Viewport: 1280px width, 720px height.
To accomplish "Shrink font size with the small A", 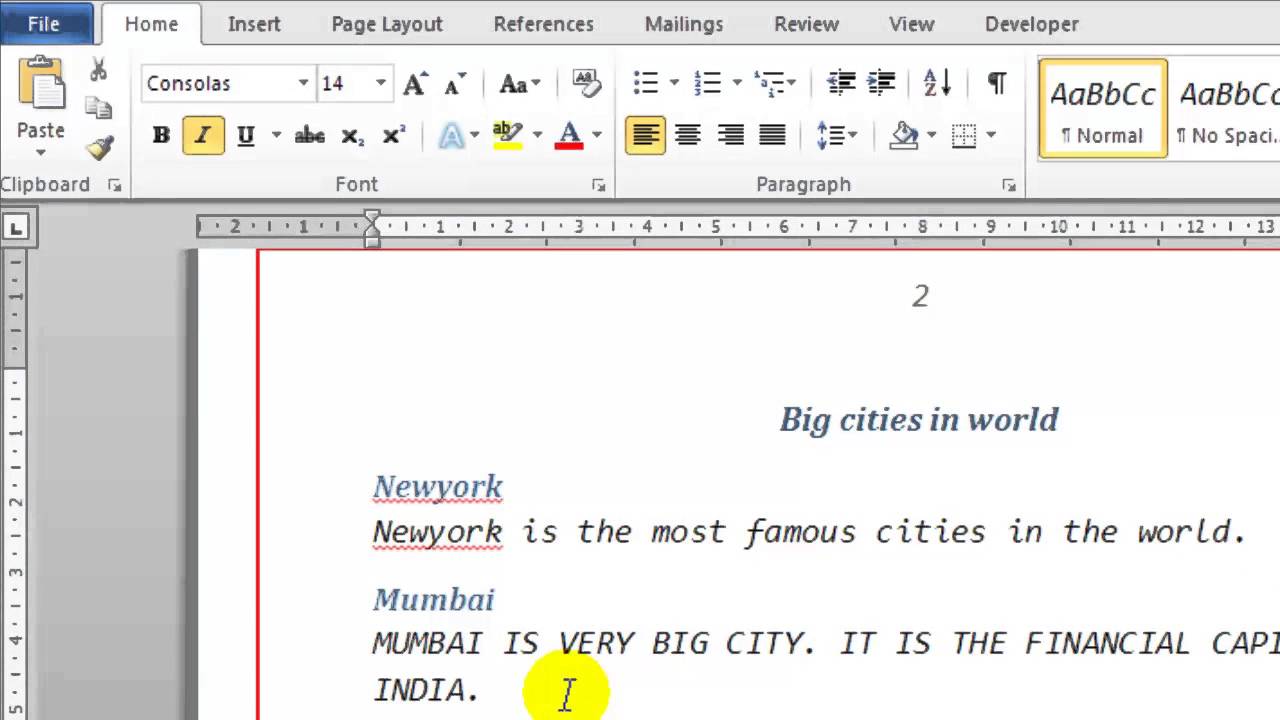I will click(x=455, y=84).
